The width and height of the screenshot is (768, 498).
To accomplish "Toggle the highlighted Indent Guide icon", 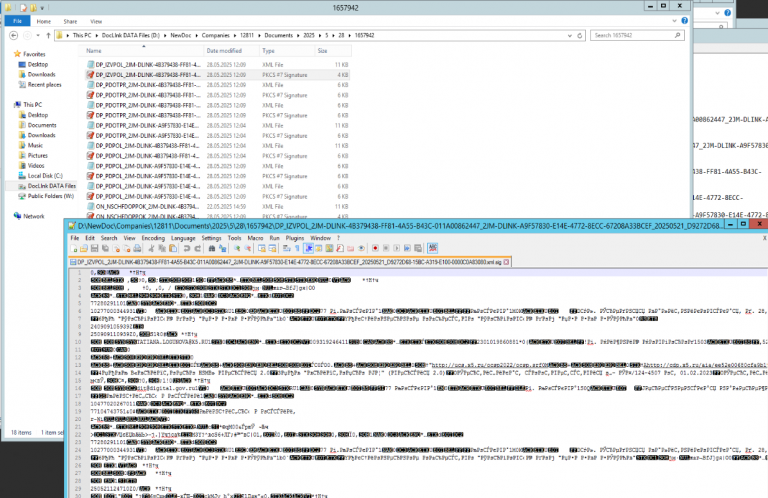I will point(309,248).
